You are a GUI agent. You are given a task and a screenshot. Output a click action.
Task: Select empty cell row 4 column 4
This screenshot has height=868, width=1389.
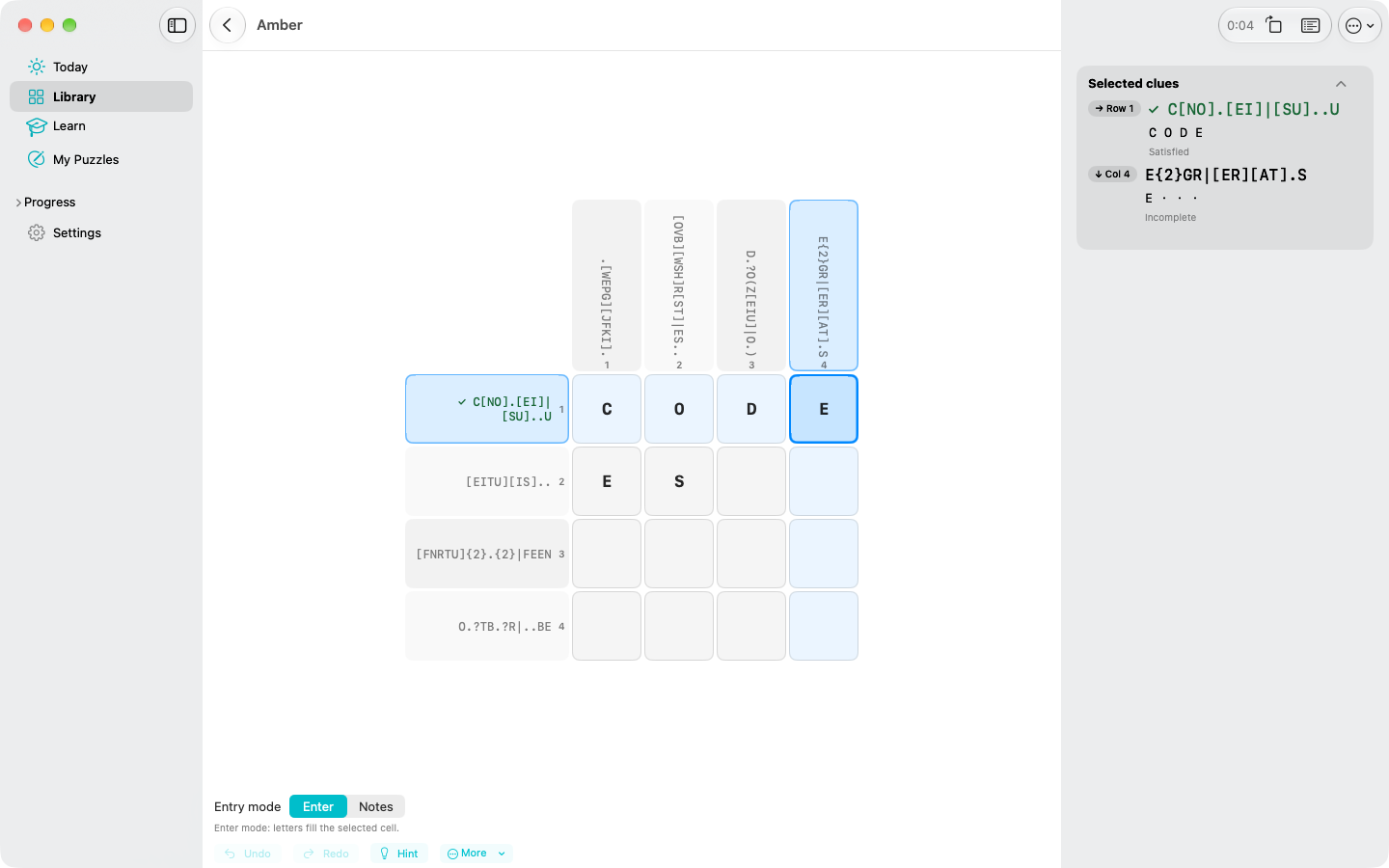click(824, 626)
